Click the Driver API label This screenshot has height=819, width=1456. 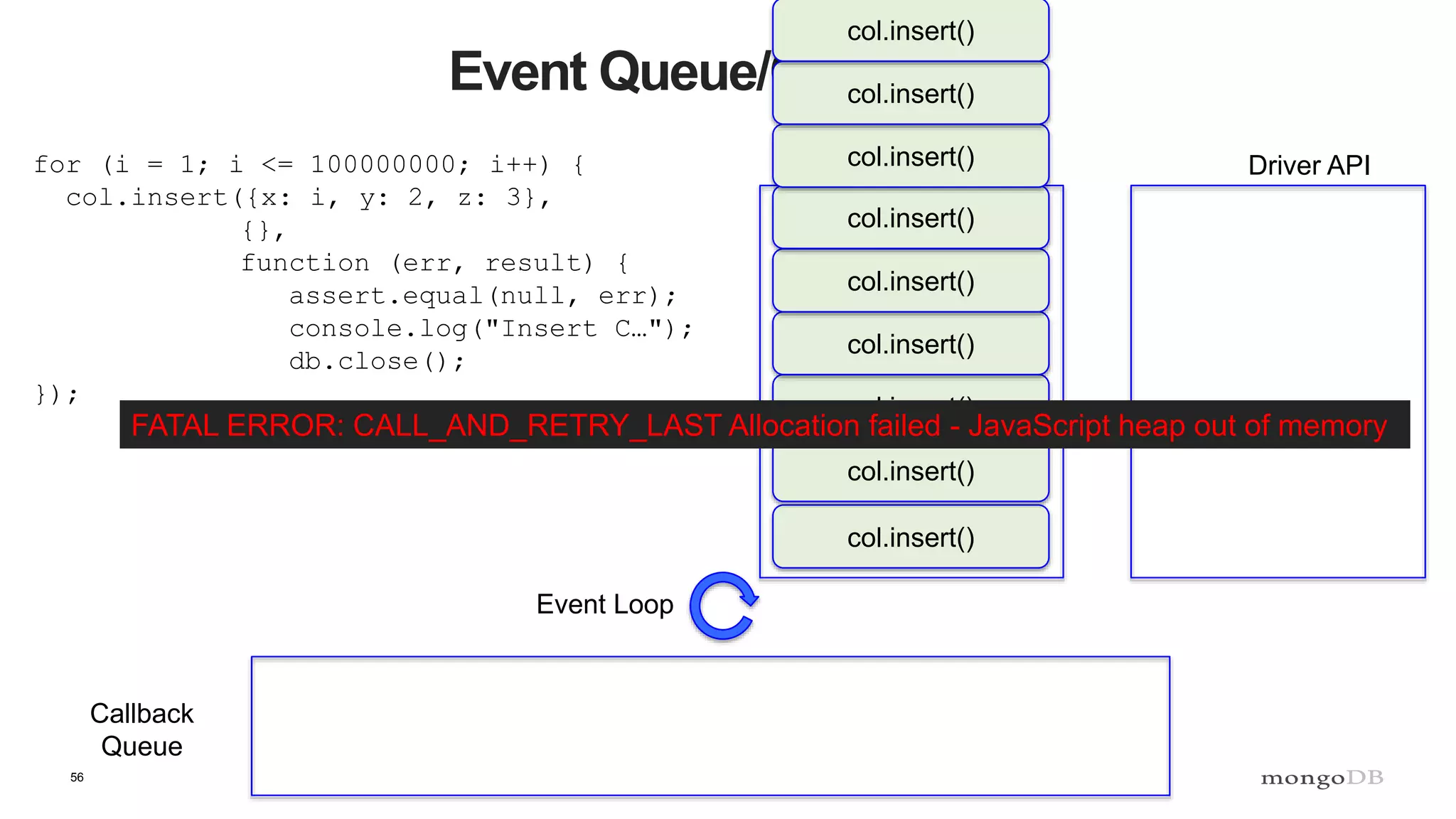[1308, 165]
